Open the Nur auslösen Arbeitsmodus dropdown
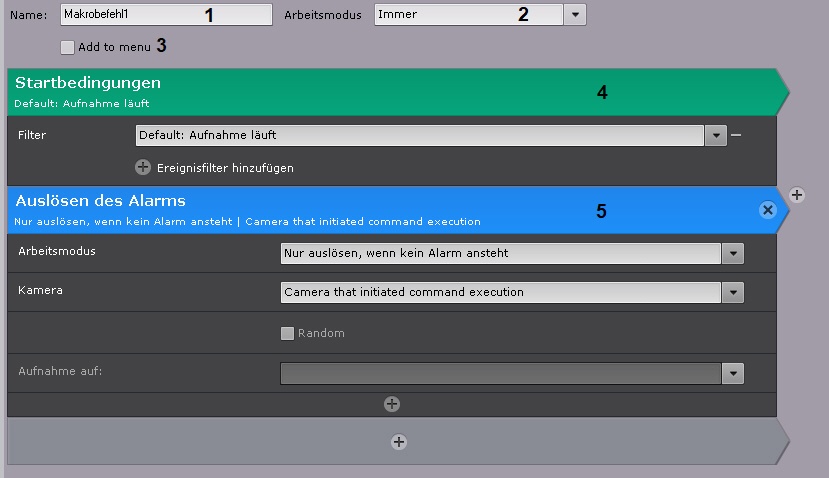Viewport: 829px width, 478px height. tap(733, 254)
